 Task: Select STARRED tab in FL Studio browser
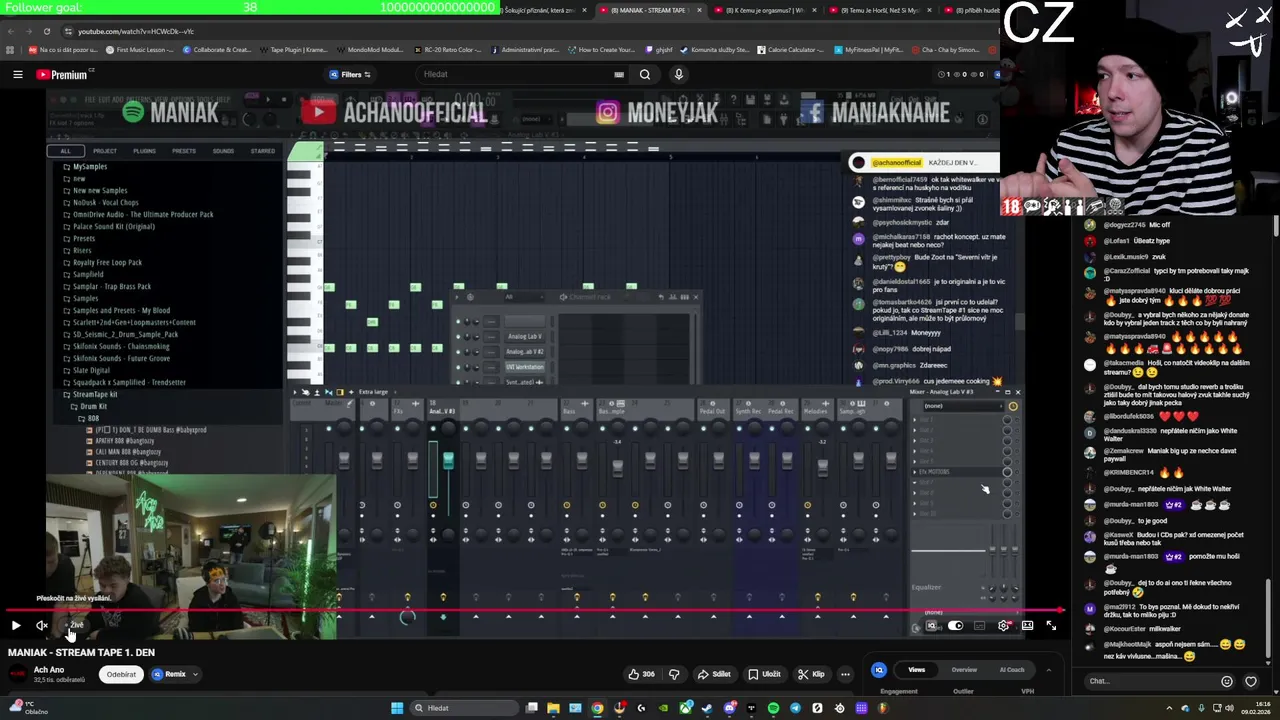[263, 151]
